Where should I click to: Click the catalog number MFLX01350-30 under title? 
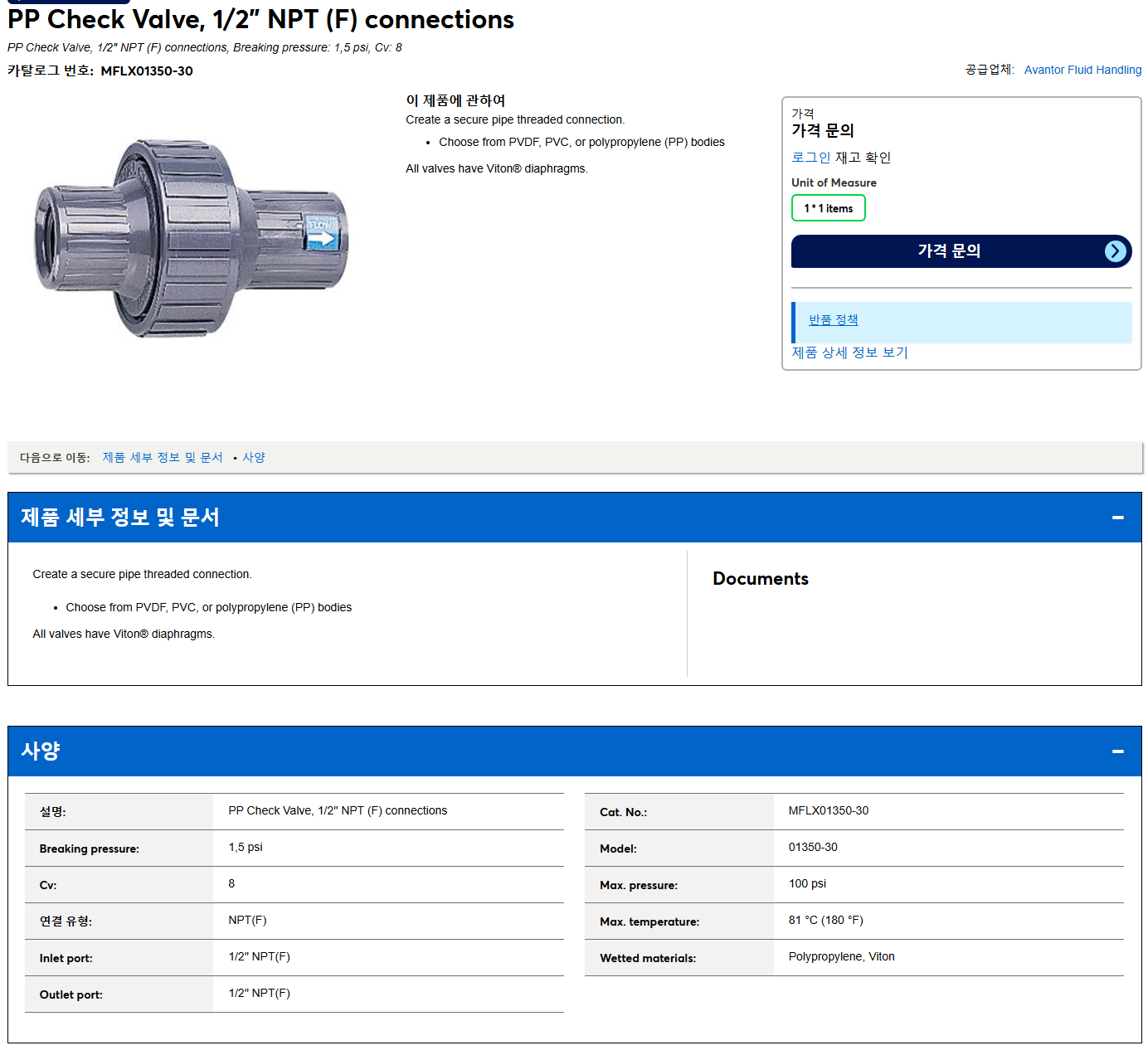(x=147, y=71)
